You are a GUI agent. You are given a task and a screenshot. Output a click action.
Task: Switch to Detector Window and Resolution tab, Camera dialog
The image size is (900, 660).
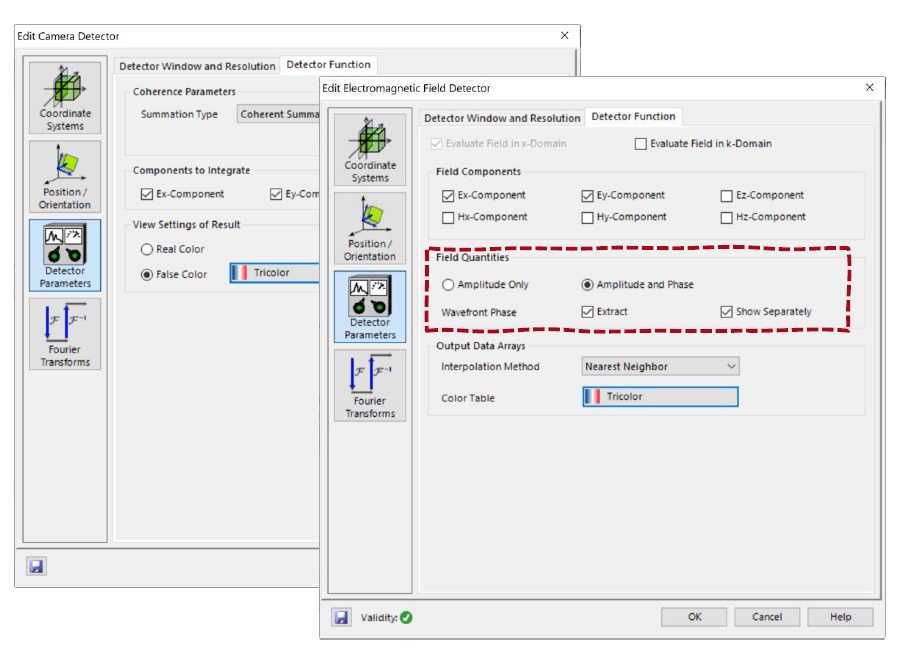click(x=197, y=66)
